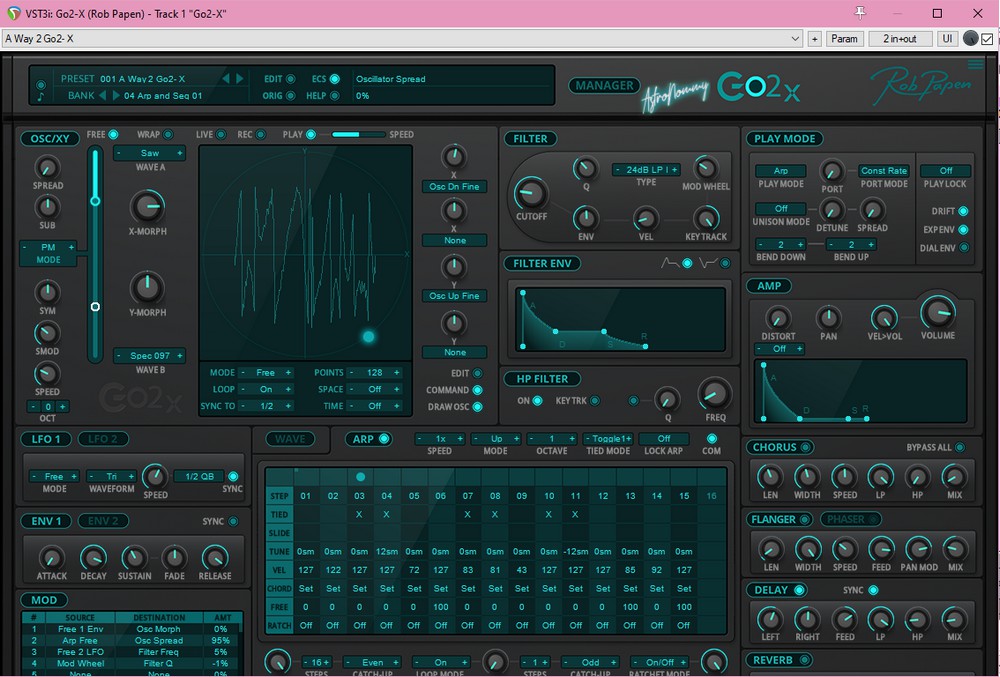The width and height of the screenshot is (1000, 677).
Task: Click the HP Filter FREQ knob
Action: [715, 393]
